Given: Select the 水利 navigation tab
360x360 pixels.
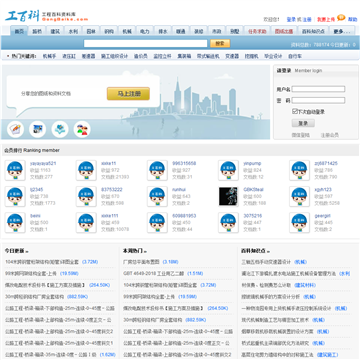Looking at the screenshot, I should click(73, 31).
